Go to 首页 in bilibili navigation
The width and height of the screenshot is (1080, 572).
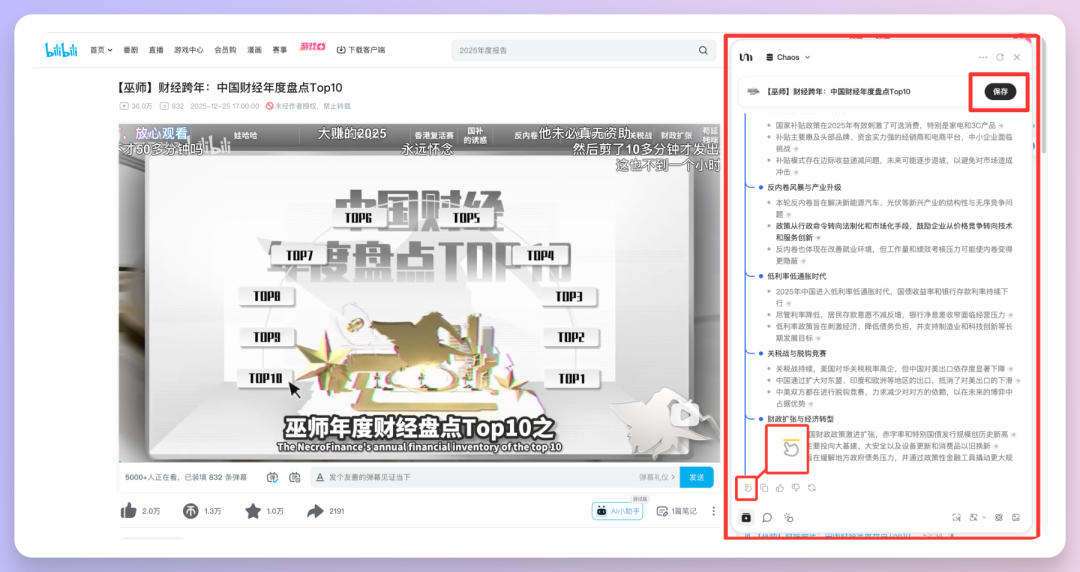tap(98, 49)
